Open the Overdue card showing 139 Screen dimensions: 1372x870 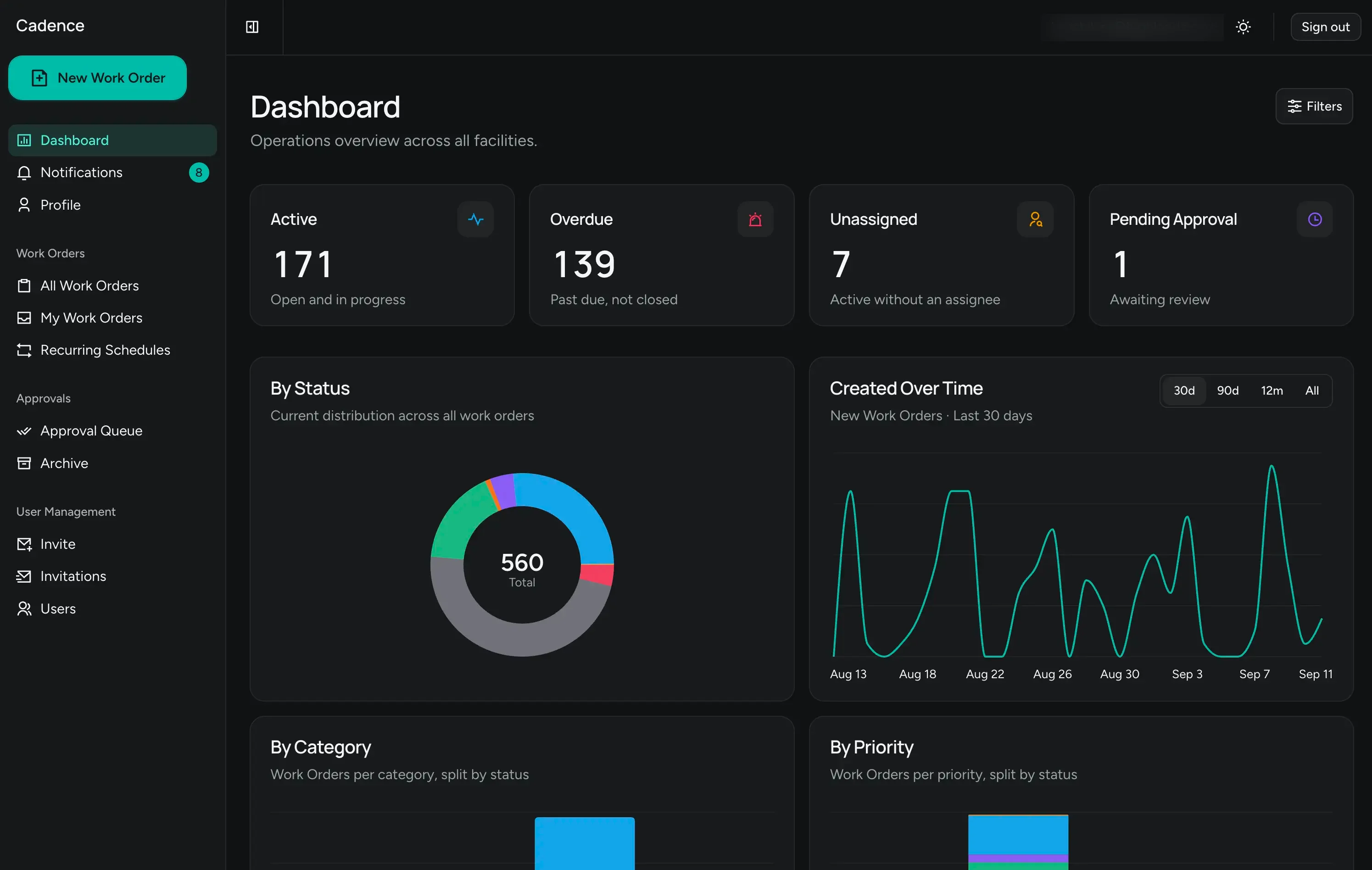coord(662,255)
